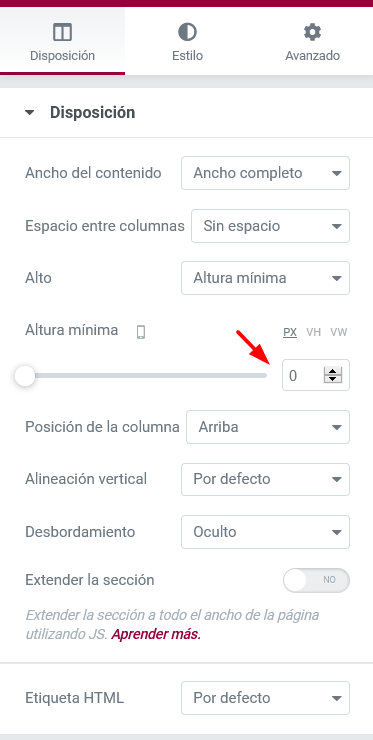Open the Alineación vertical dropdown
The image size is (373, 740).
click(265, 479)
